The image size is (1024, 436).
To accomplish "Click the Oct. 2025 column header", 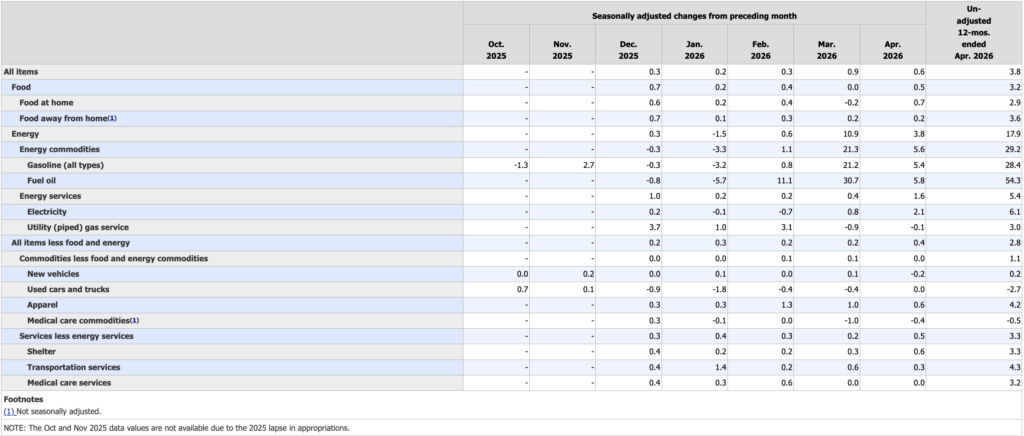I will point(496,50).
